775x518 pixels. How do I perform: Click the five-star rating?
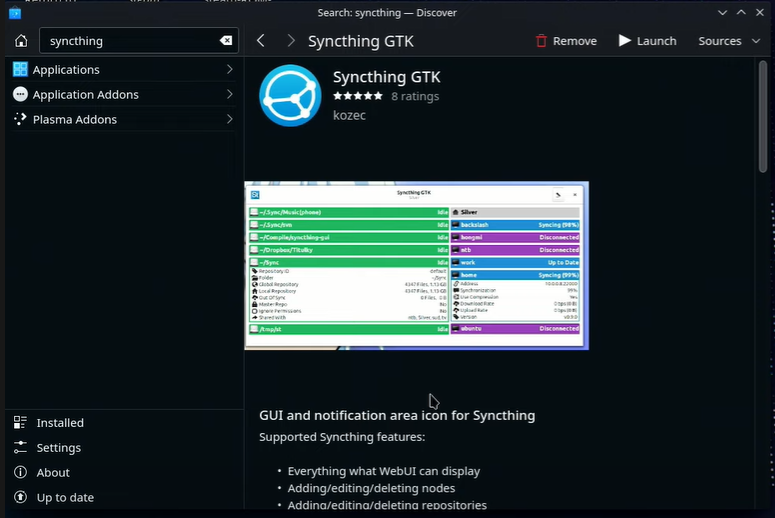coord(358,96)
